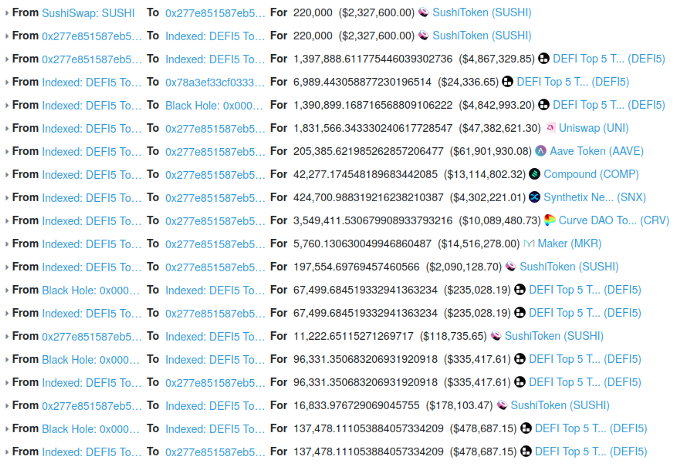
Task: Click the ($14,516,278.00) Maker value
Action: (479, 244)
